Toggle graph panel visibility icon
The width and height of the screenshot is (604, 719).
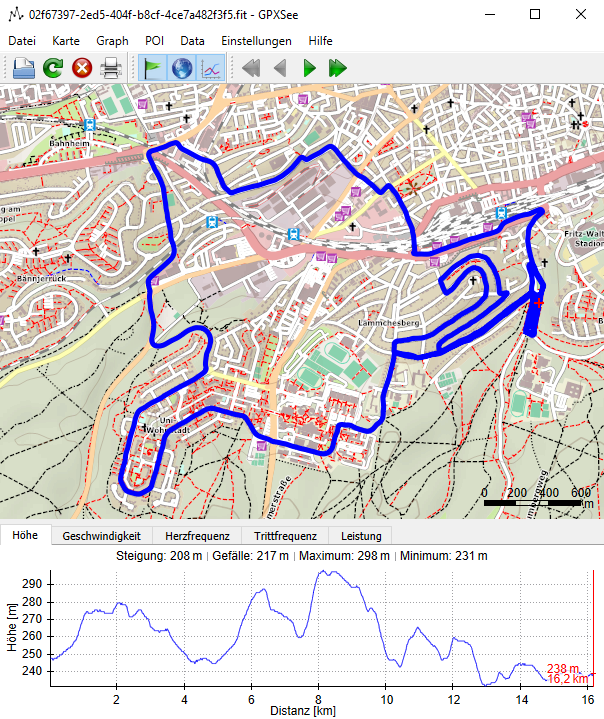pos(211,68)
